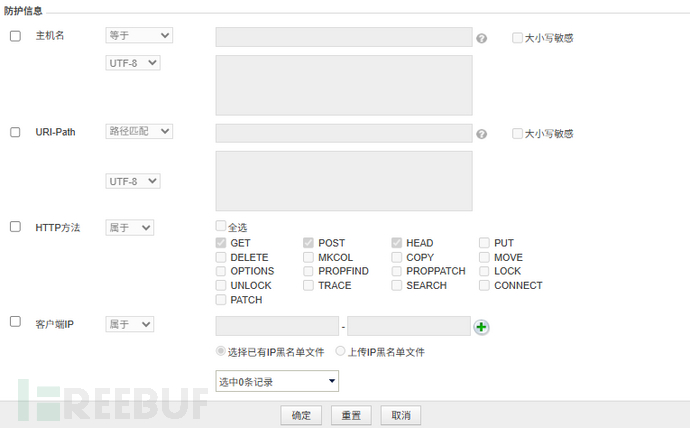Toggle 大小写敏感 for the hostname row
The height and width of the screenshot is (428, 690).
(x=518, y=37)
